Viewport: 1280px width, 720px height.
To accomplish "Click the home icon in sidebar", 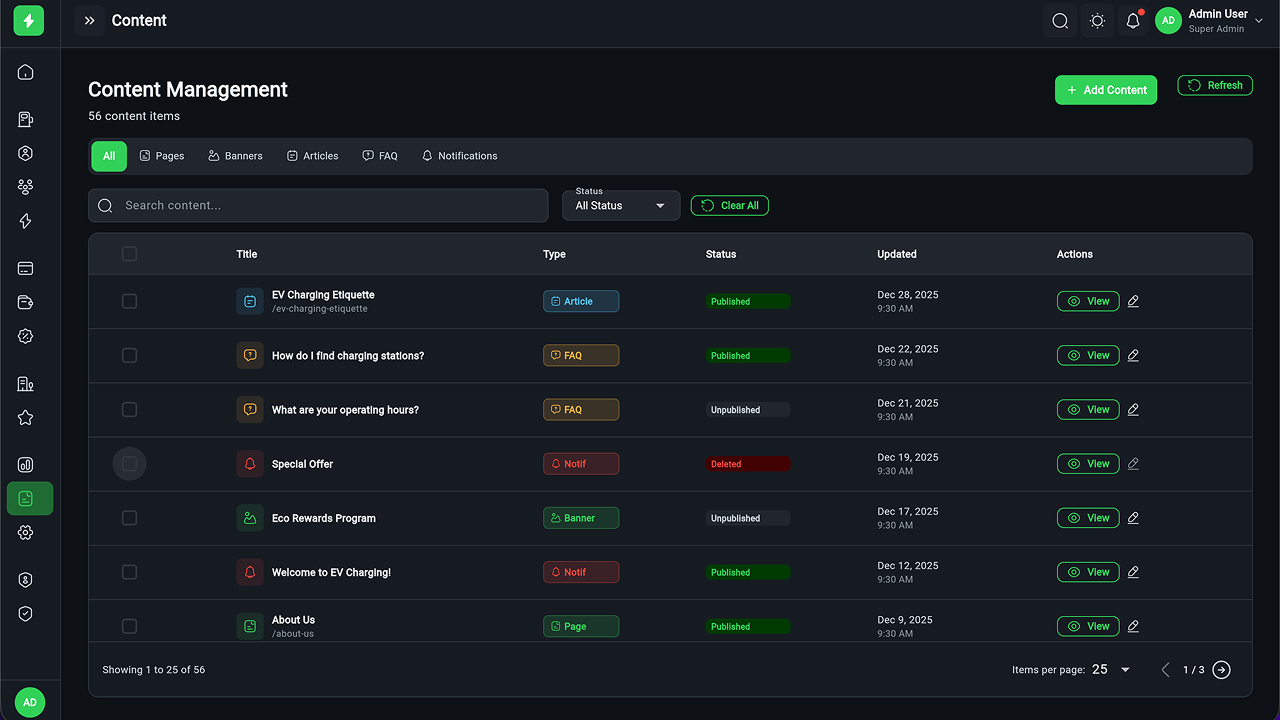I will point(26,72).
